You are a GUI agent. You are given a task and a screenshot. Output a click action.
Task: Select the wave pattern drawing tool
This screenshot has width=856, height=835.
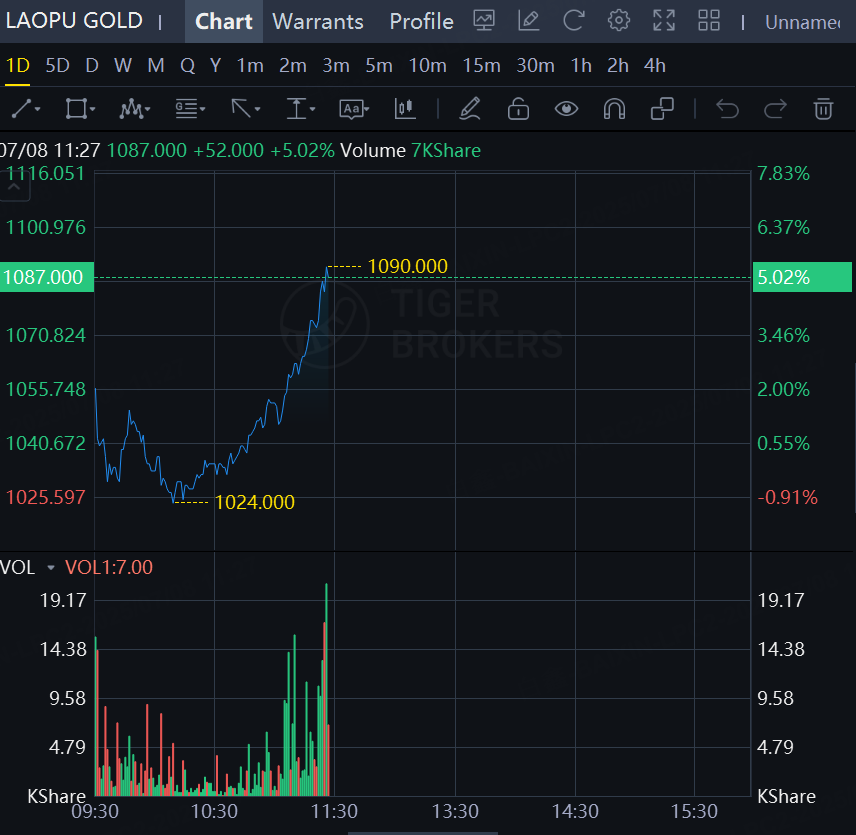[131, 109]
